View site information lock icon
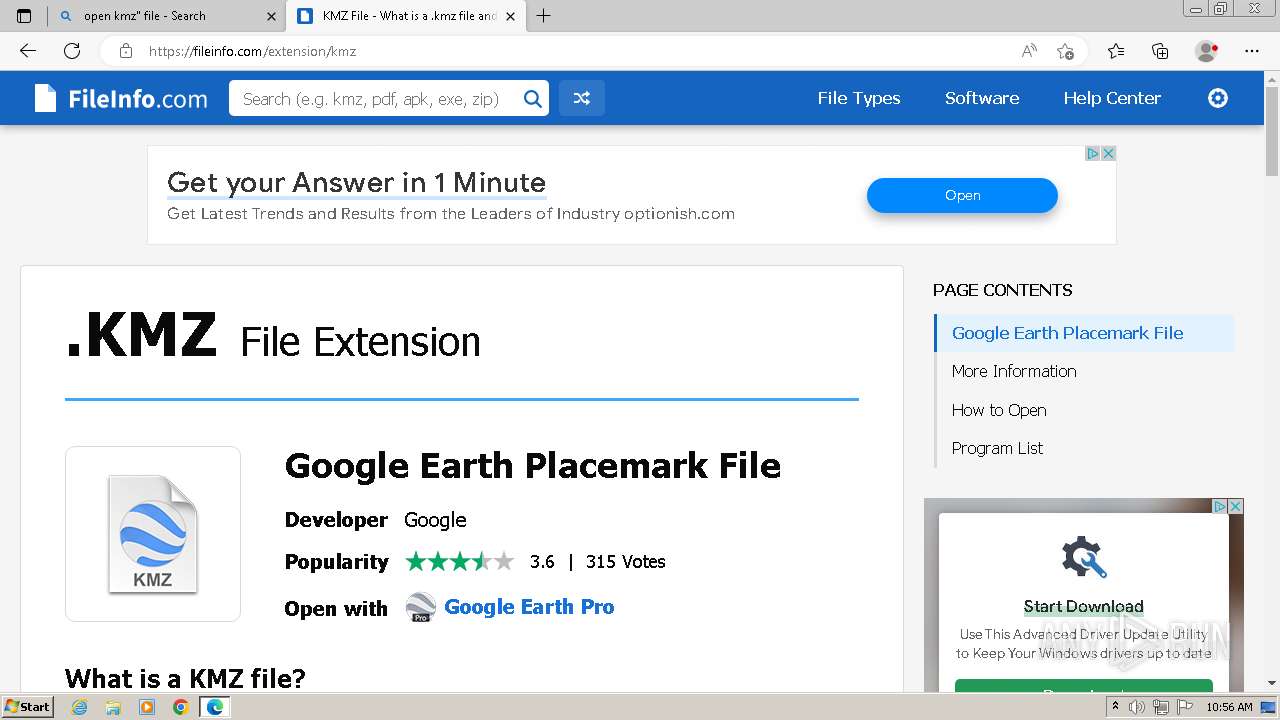This screenshot has height=720, width=1280. click(126, 51)
